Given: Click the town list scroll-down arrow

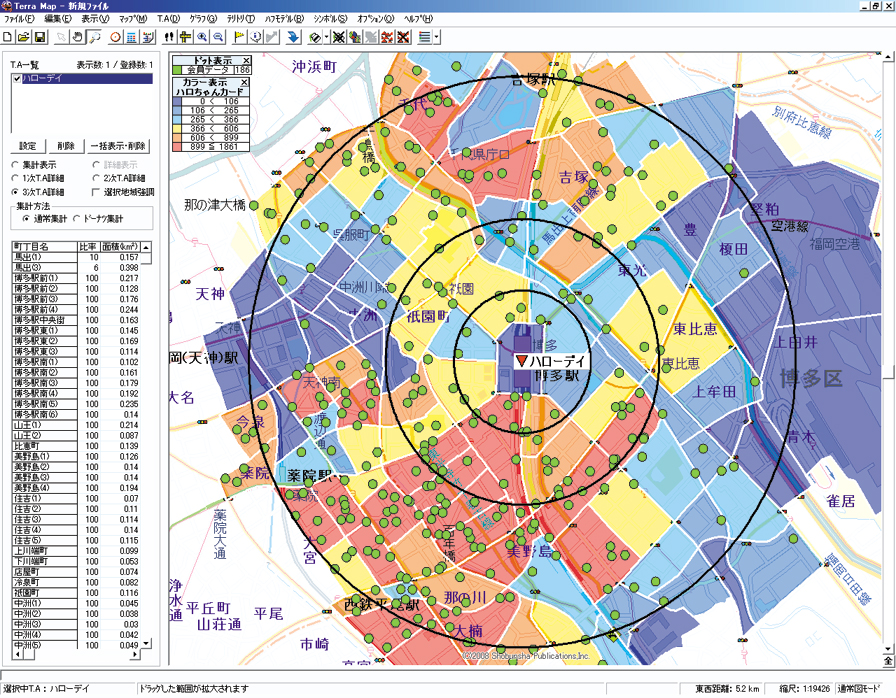Looking at the screenshot, I should (146, 643).
